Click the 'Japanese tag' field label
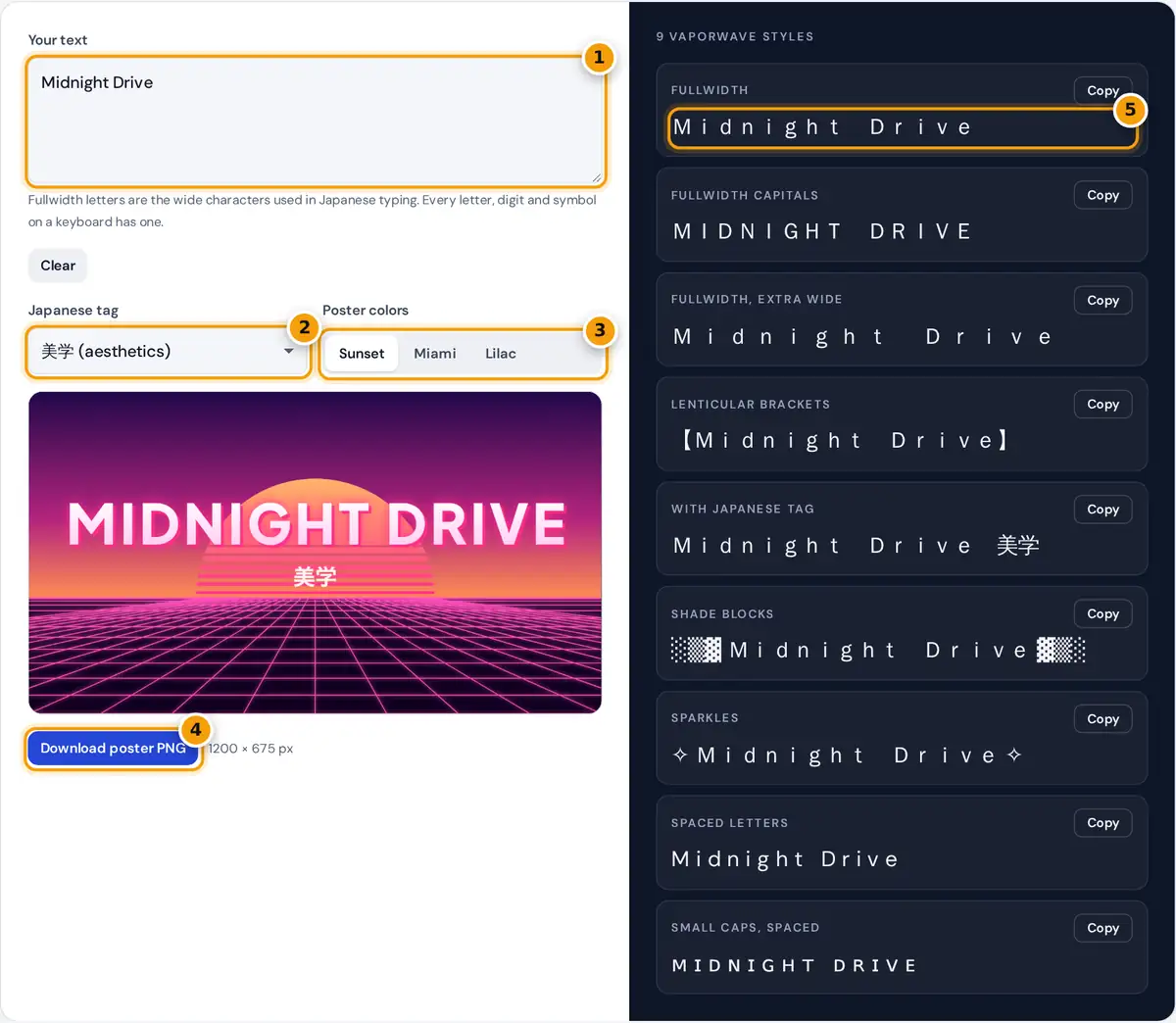Viewport: 1176px width, 1023px height. pyautogui.click(x=73, y=311)
